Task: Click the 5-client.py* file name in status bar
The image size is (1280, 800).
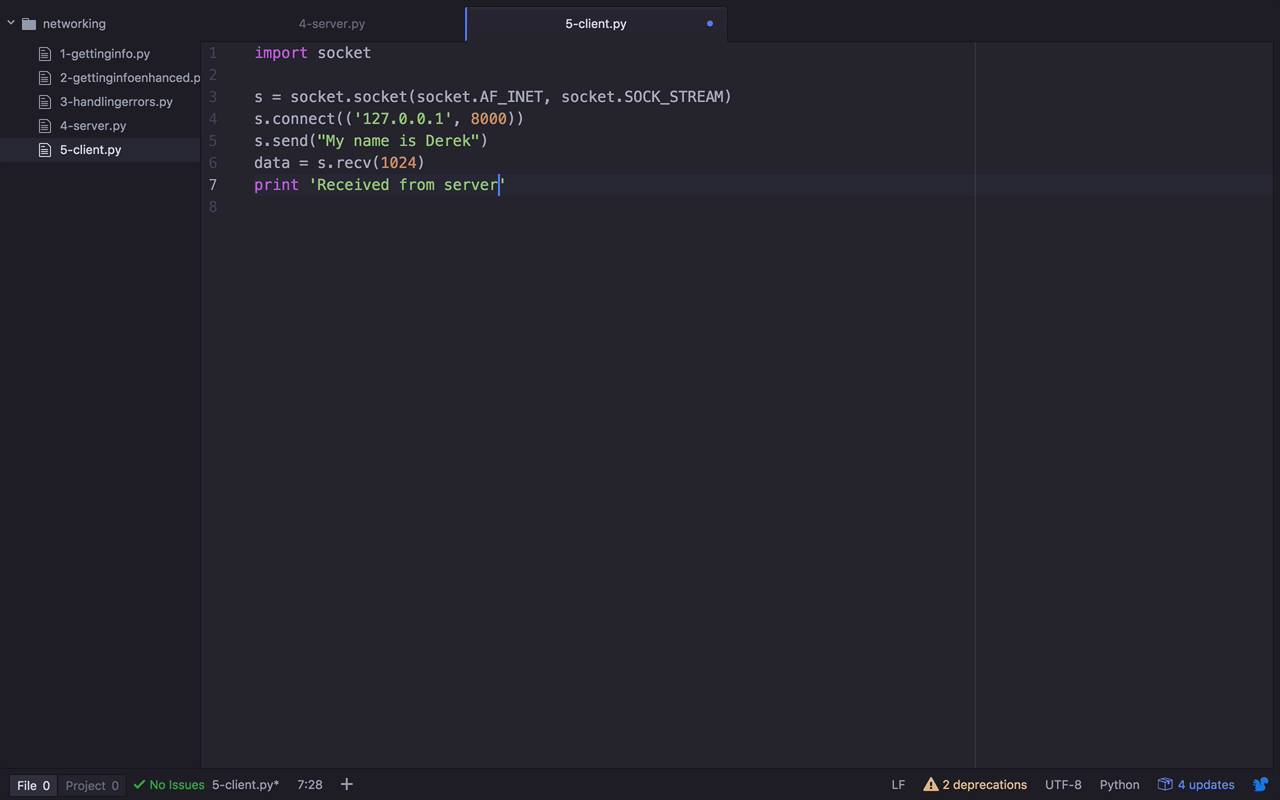Action: click(x=246, y=785)
